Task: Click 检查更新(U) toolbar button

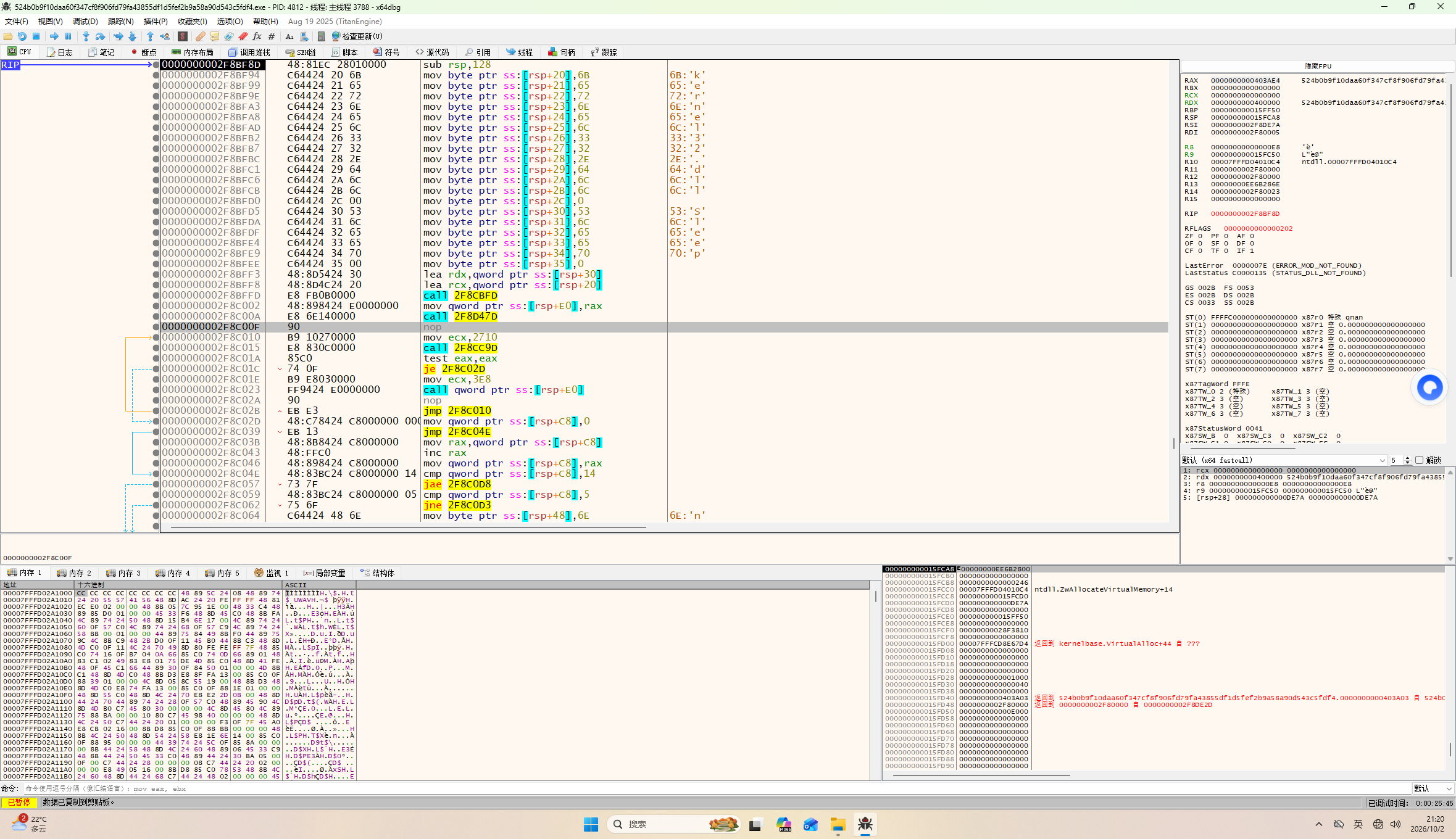Action: click(357, 36)
